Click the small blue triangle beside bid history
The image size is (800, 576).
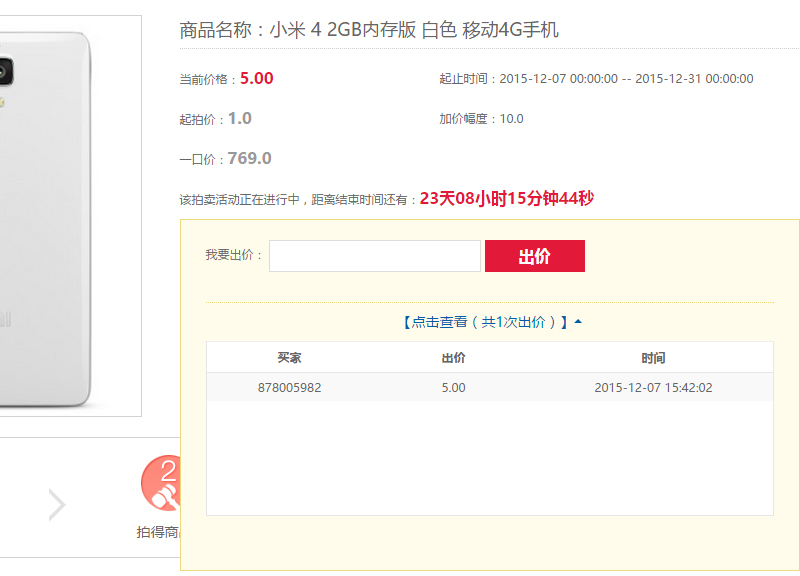pos(578,321)
